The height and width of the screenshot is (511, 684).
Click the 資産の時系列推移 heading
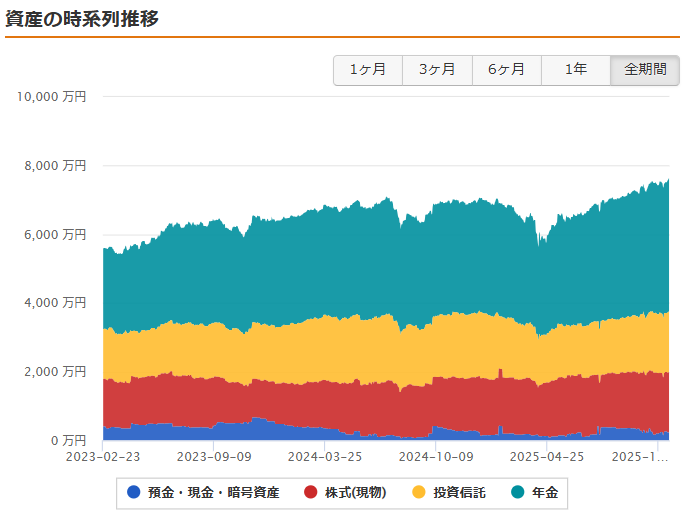click(x=82, y=19)
